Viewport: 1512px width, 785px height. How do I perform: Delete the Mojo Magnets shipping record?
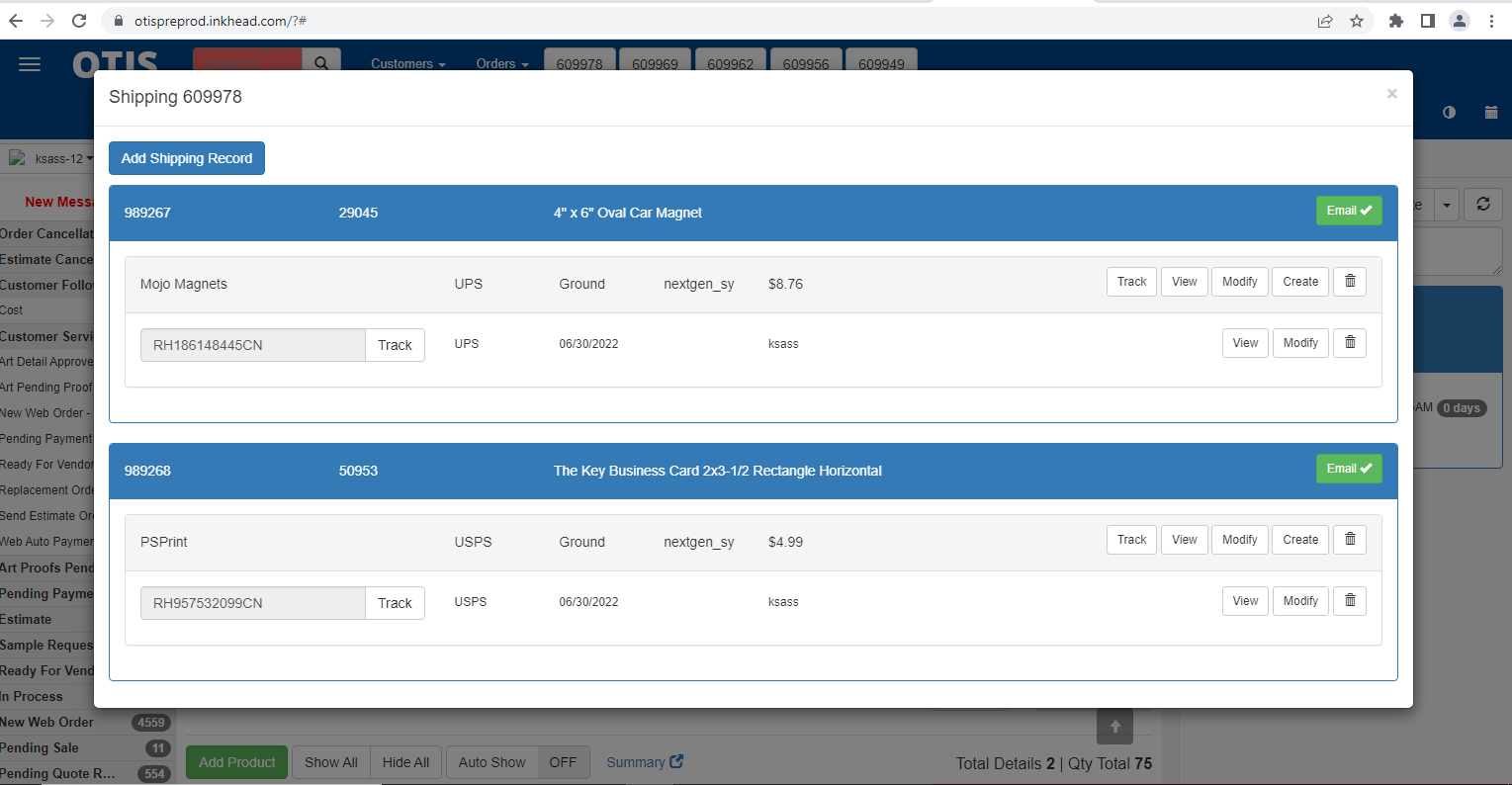pos(1349,282)
